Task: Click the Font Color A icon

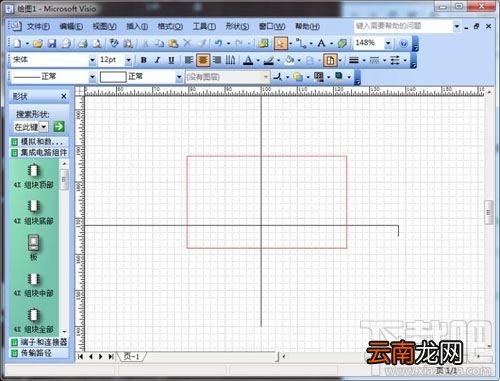Action: coord(248,60)
